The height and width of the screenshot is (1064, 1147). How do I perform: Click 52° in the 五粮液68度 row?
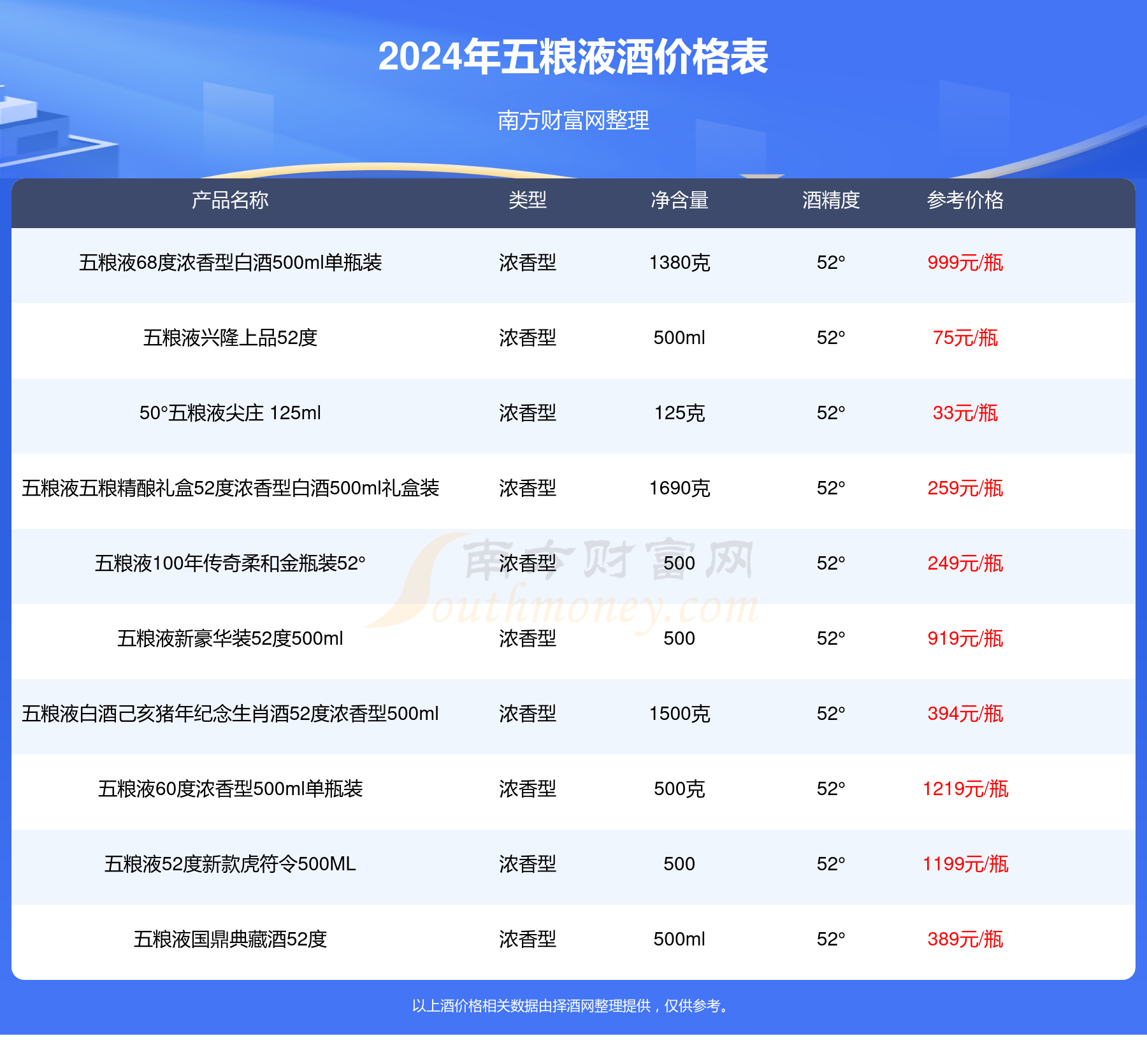[831, 262]
